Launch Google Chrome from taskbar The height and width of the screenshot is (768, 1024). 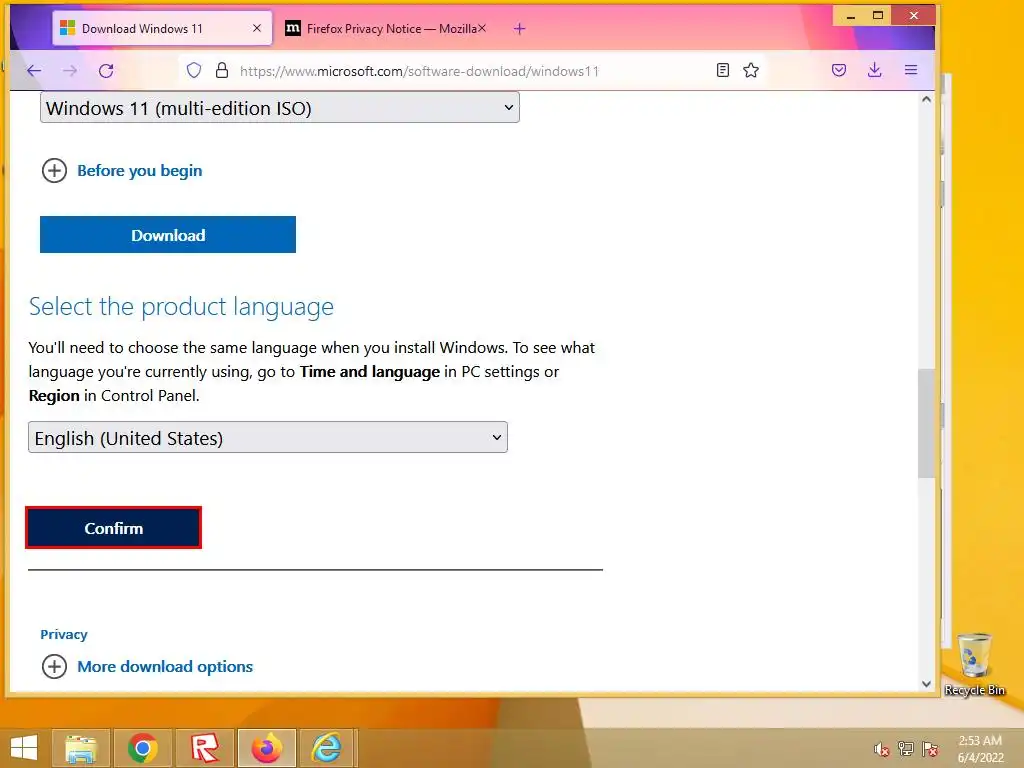142,748
